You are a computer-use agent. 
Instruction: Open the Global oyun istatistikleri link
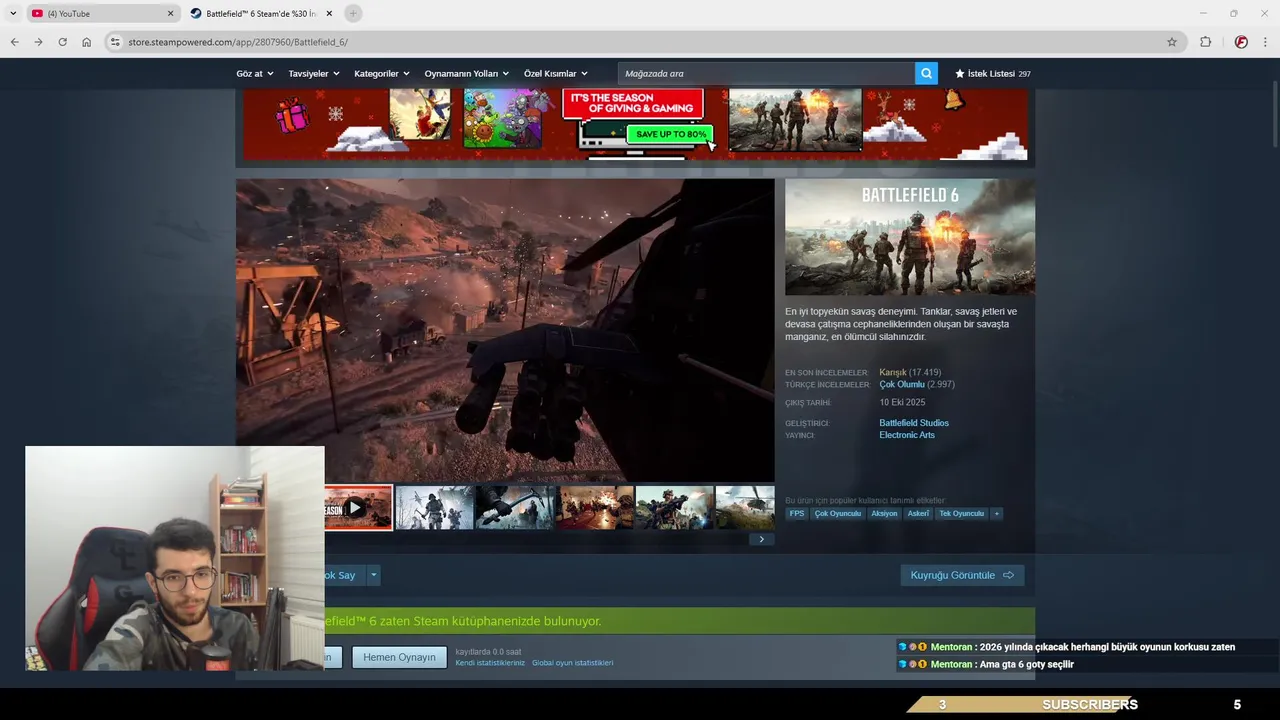(572, 663)
